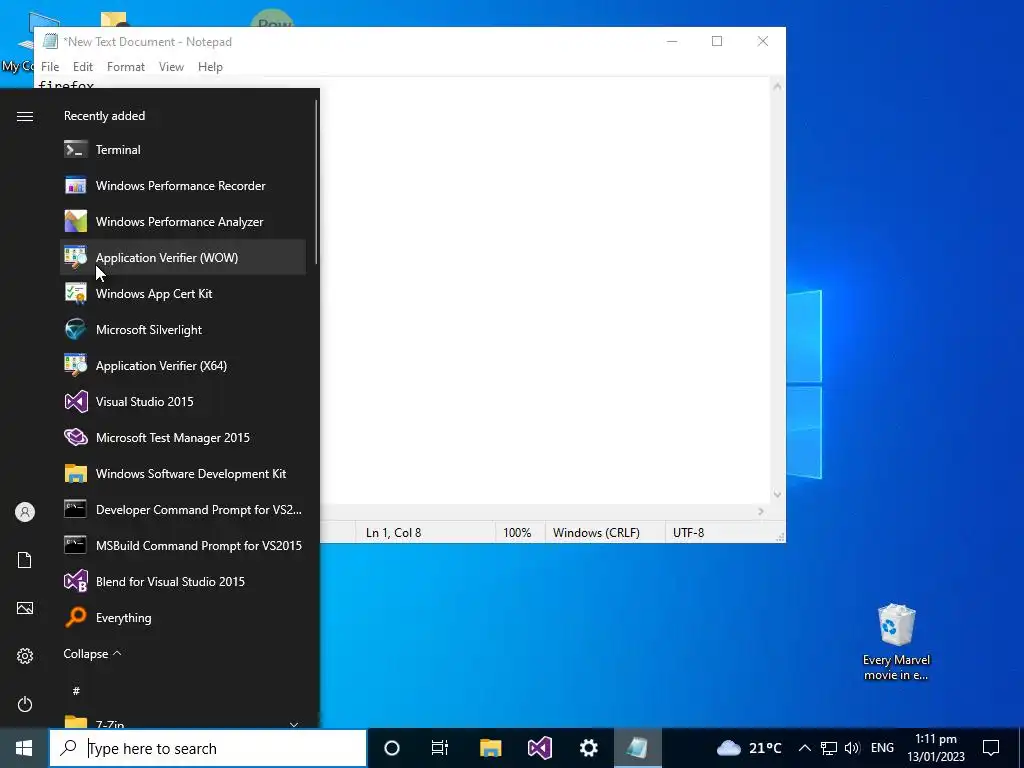Collapse the Recently added list

click(92, 654)
